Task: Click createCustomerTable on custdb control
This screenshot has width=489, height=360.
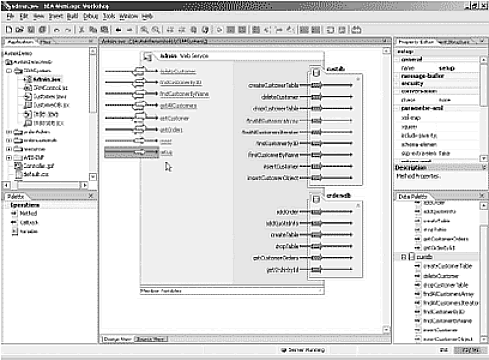Action: pos(273,85)
